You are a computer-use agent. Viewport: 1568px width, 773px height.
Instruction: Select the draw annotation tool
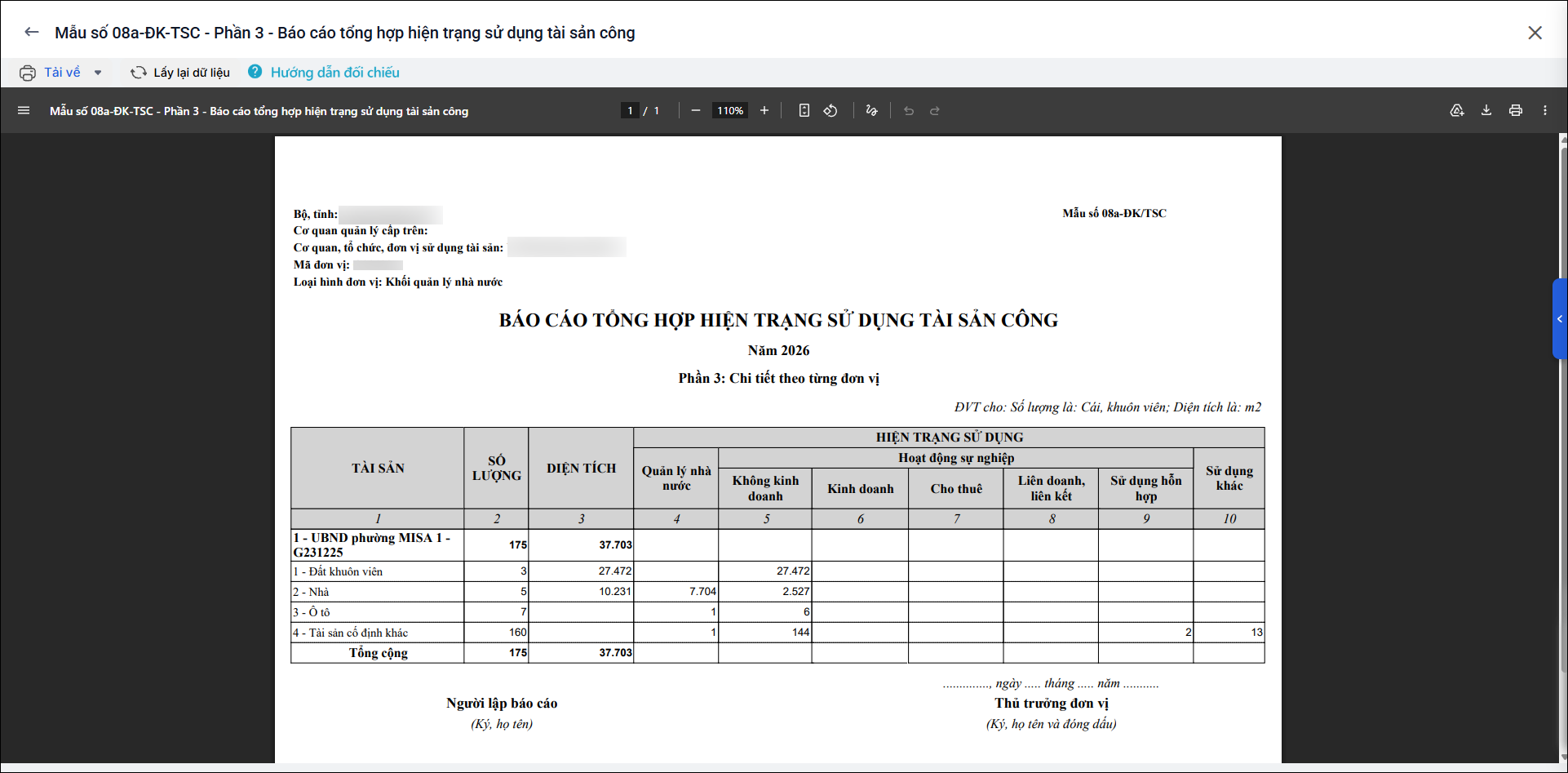(871, 110)
